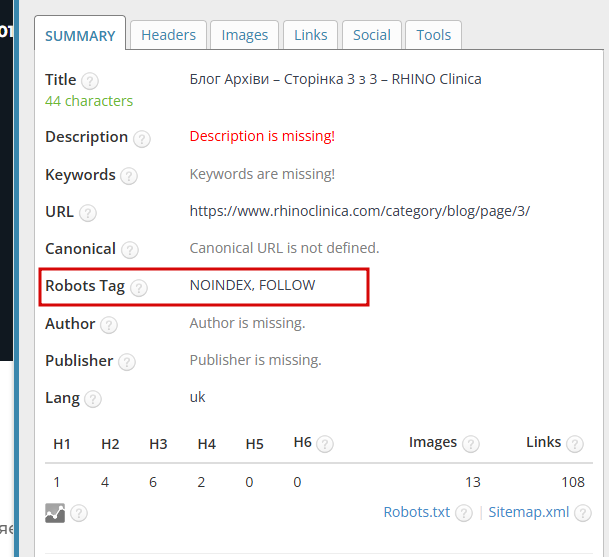
Task: Click the density chart icon
Action: point(55,513)
